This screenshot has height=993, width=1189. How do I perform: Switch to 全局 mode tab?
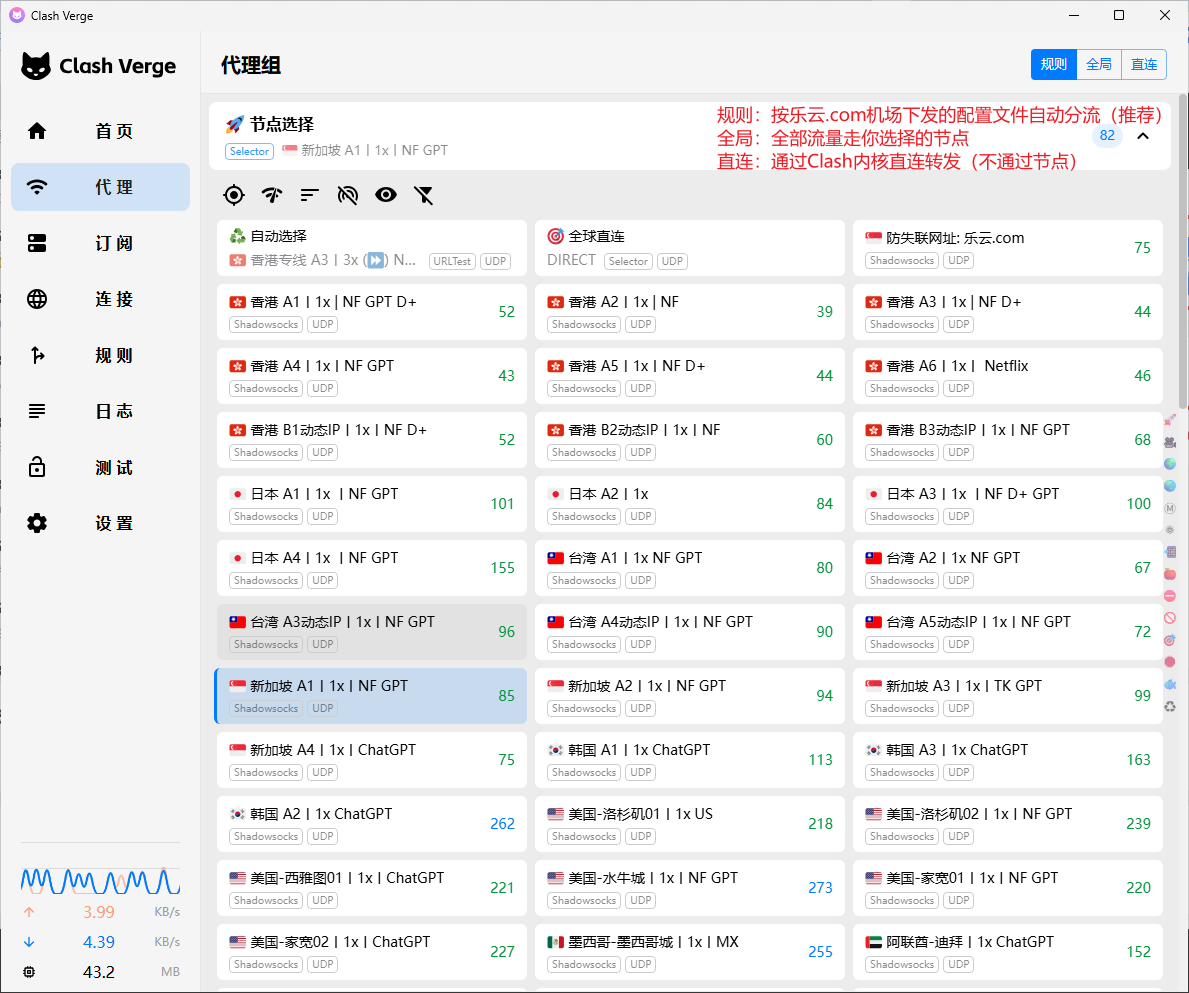point(1099,64)
